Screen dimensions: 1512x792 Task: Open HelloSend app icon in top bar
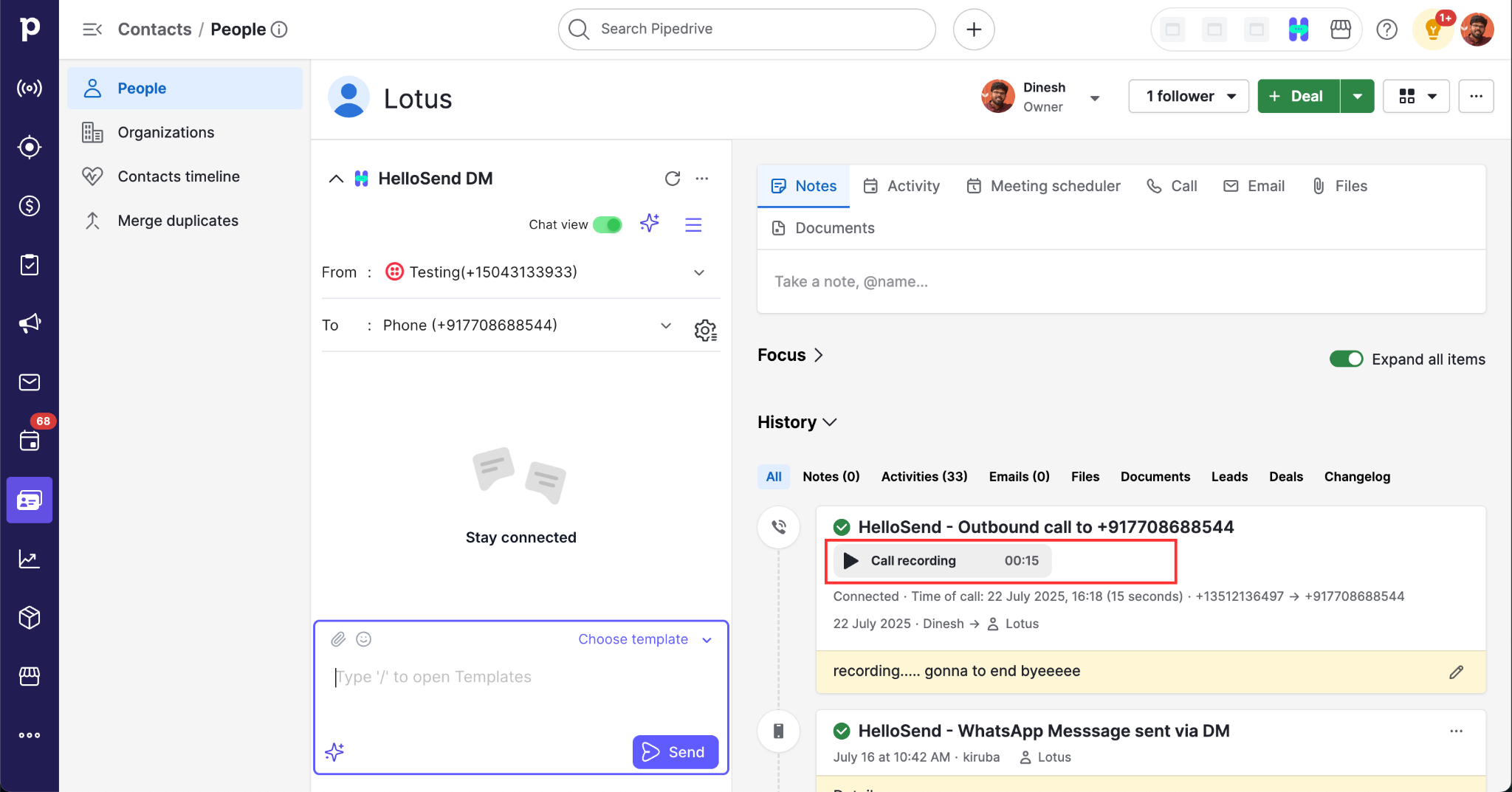1299,30
